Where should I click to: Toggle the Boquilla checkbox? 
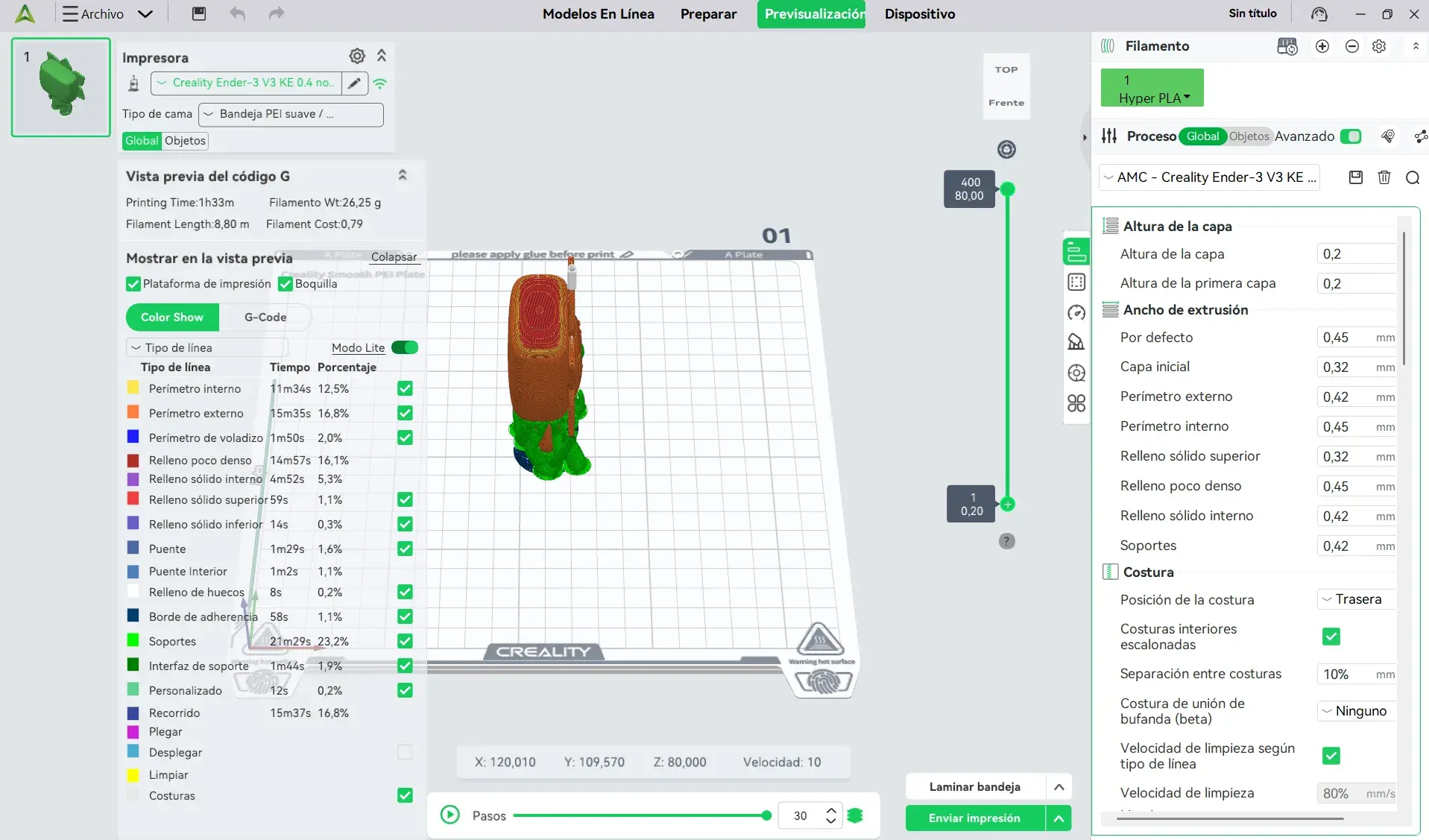click(285, 284)
